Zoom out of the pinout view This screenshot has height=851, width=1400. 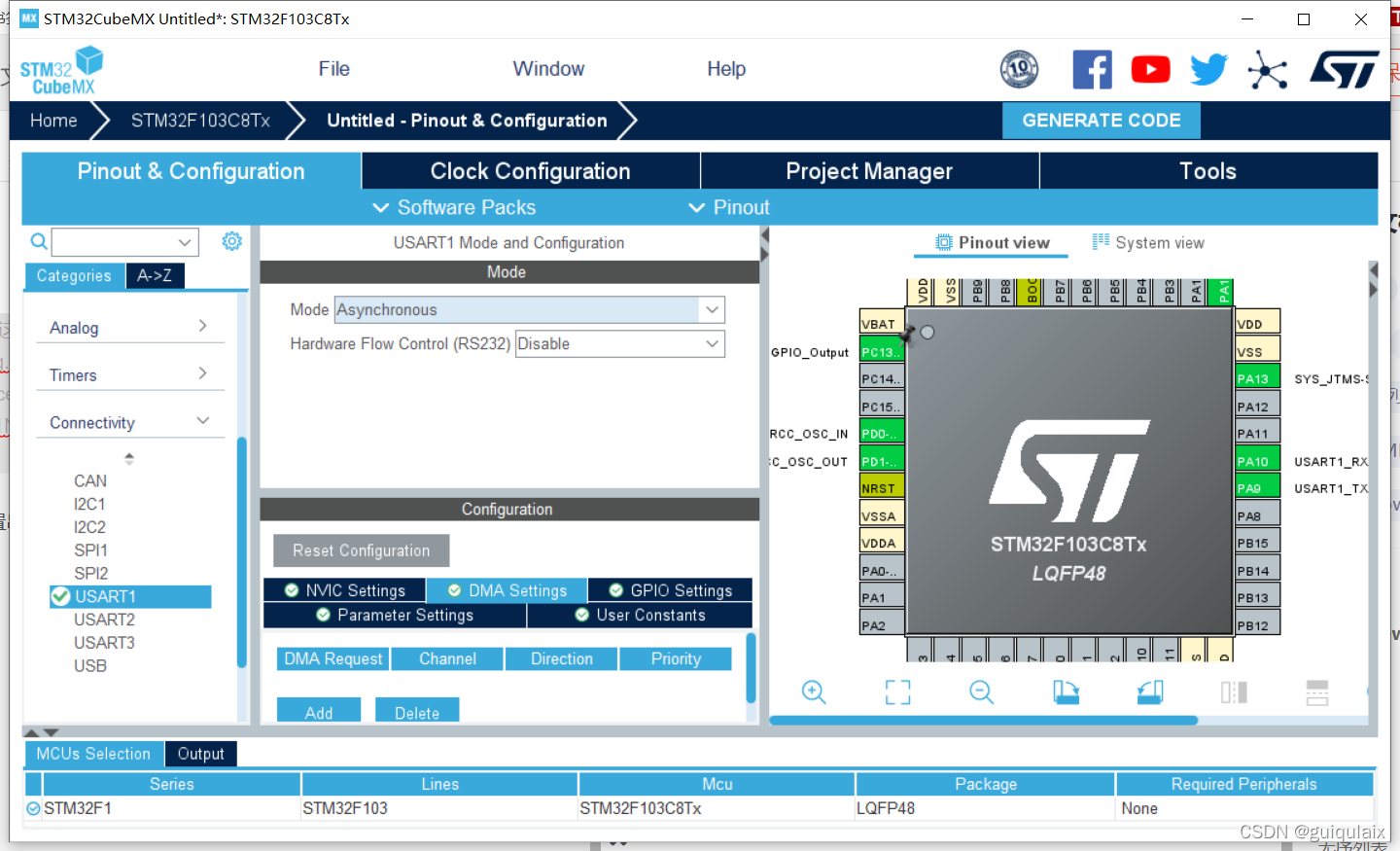(982, 691)
